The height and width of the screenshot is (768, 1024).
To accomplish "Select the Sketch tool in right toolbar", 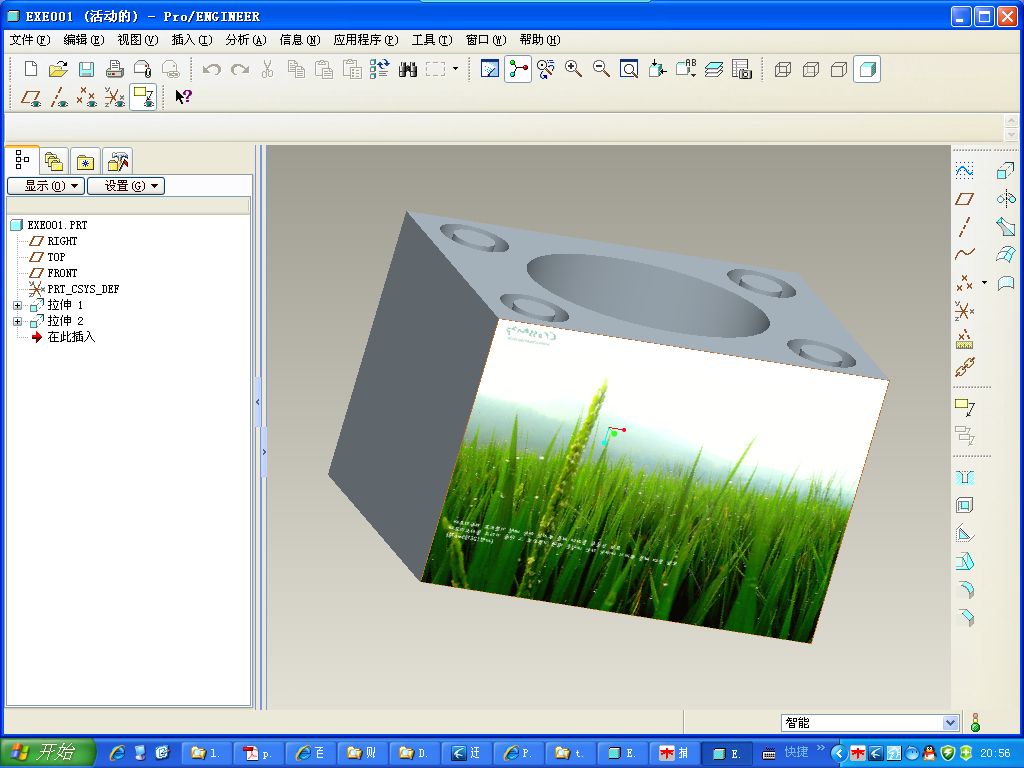I will tap(964, 171).
